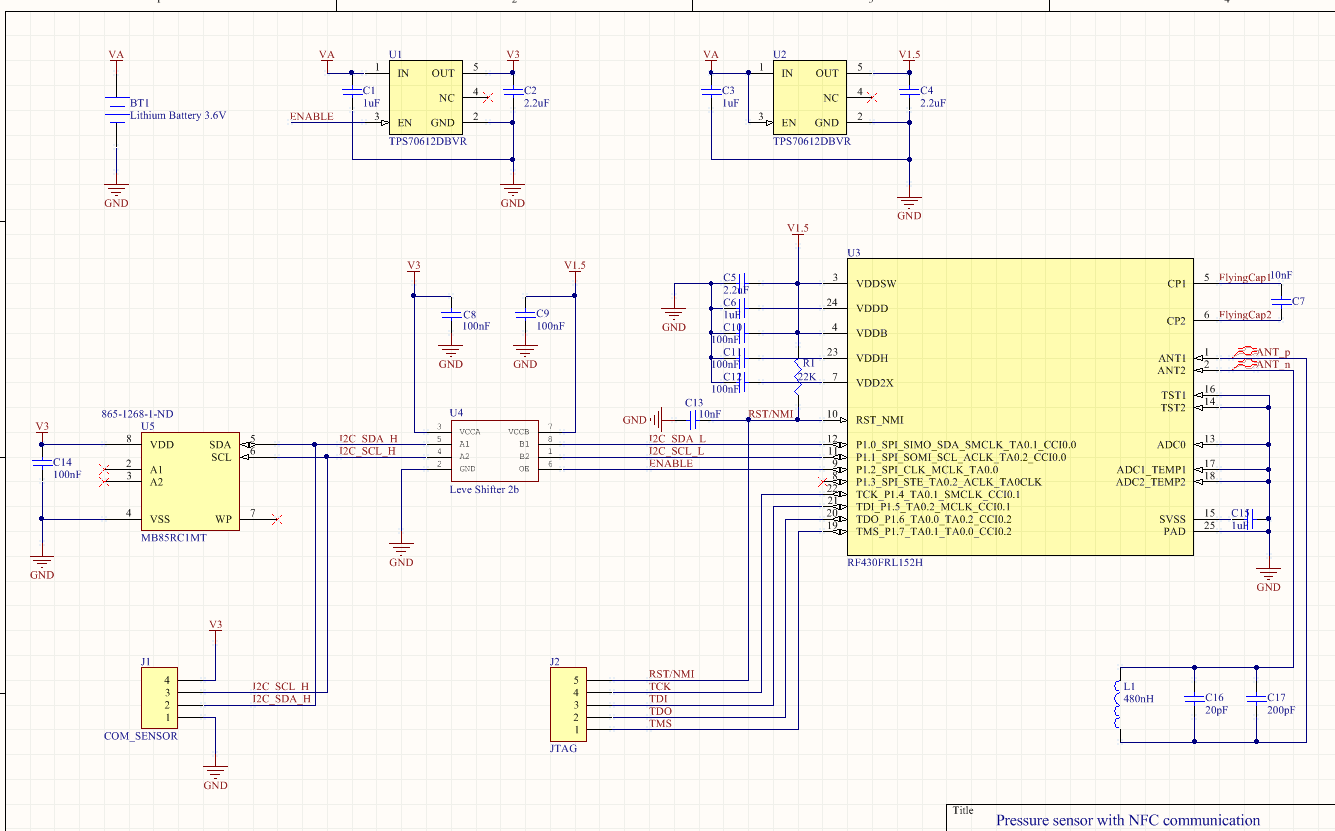Click the 865-1268-1-ND part number text

pyautogui.click(x=137, y=413)
